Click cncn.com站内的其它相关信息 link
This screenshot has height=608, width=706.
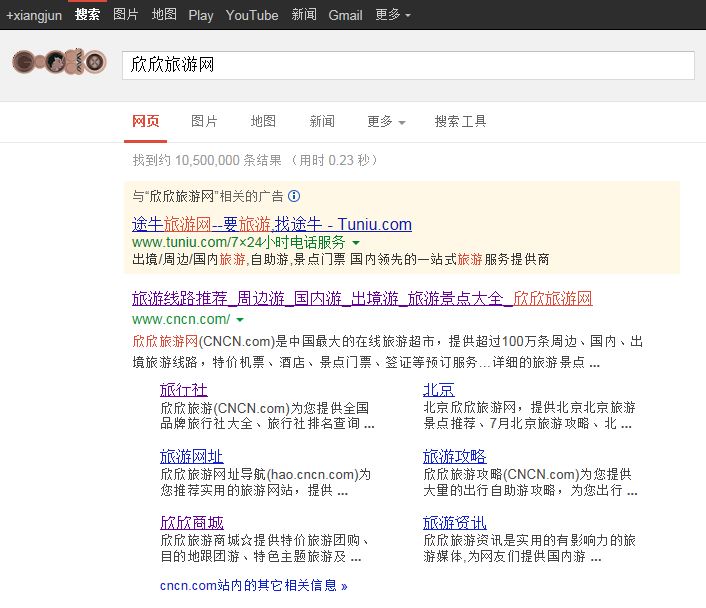[253, 585]
